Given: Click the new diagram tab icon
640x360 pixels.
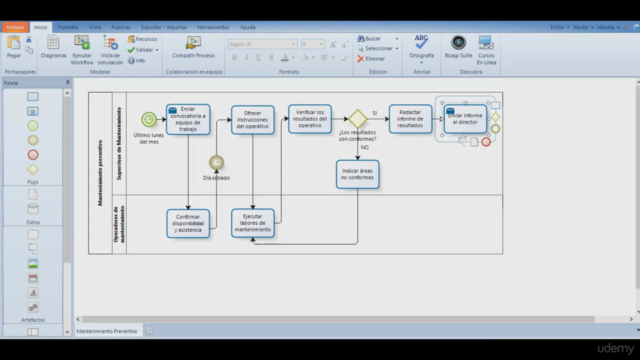Looking at the screenshot, I should 150,331.
